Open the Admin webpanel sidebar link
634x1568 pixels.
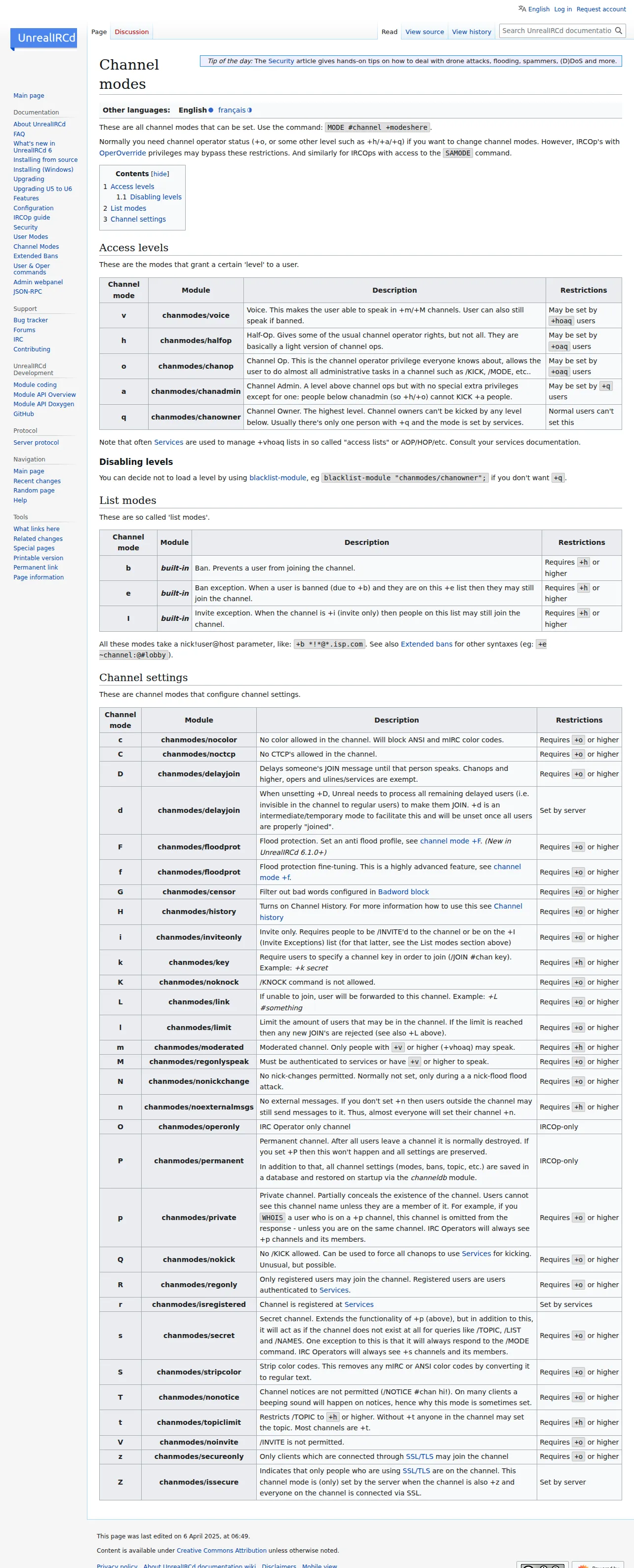click(x=38, y=282)
